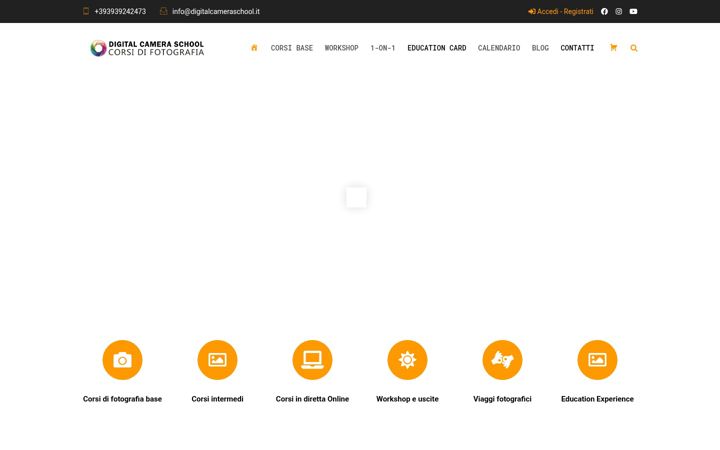Go to EDUCATION CARD page
The width and height of the screenshot is (720, 450).
437,48
